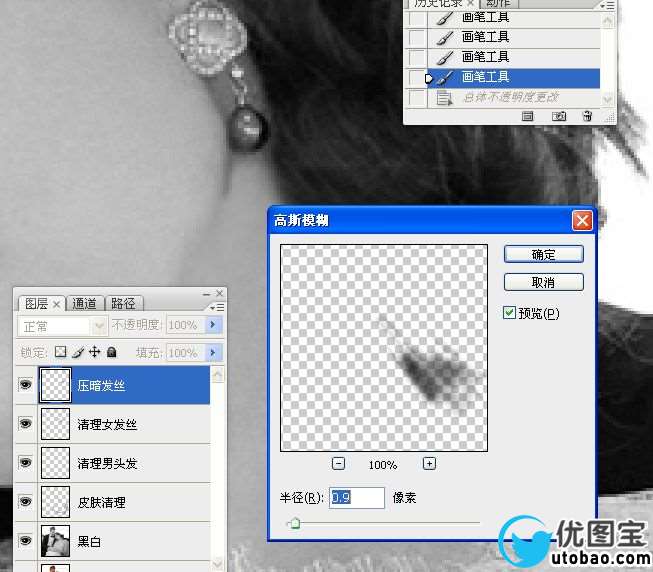Hide the 黑白 layer

click(25, 540)
